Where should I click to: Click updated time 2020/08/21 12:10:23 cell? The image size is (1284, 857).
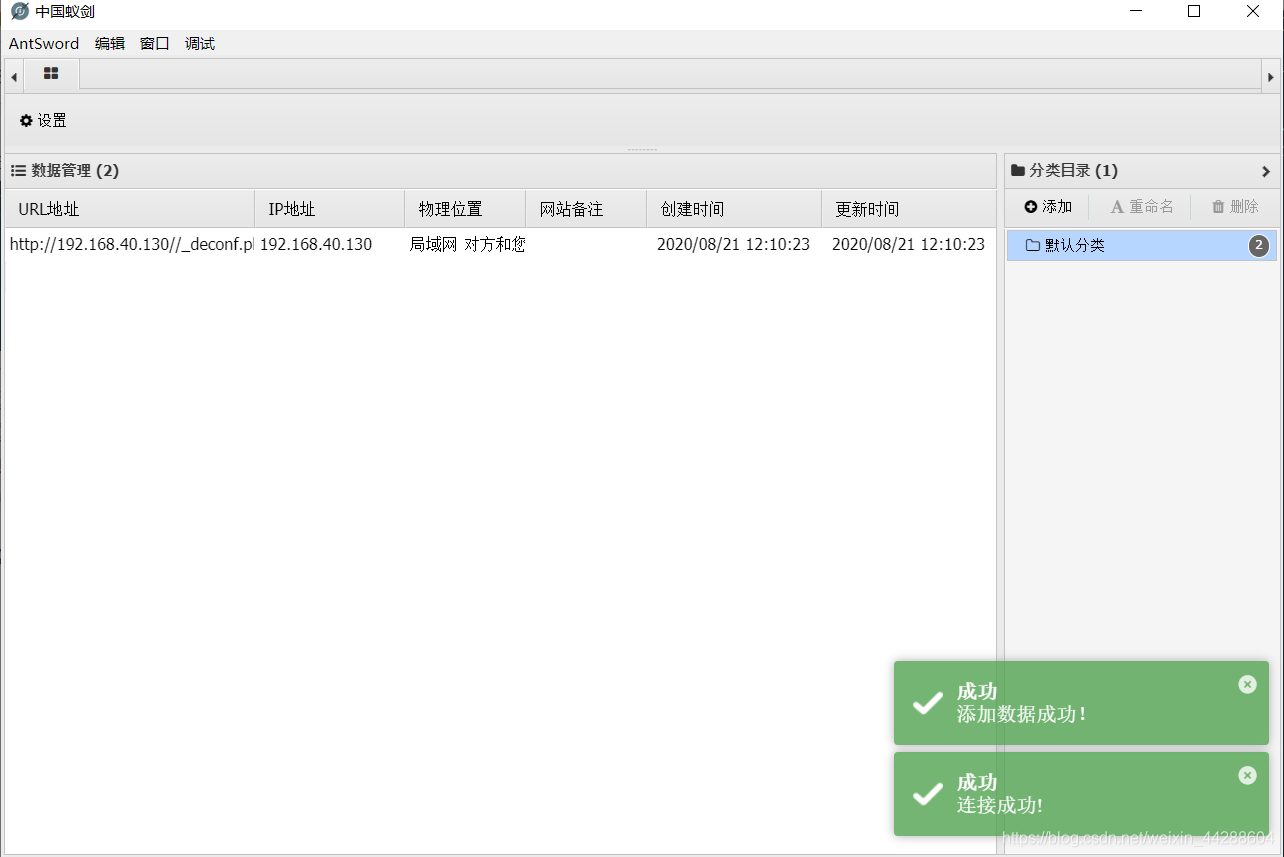[x=908, y=244]
